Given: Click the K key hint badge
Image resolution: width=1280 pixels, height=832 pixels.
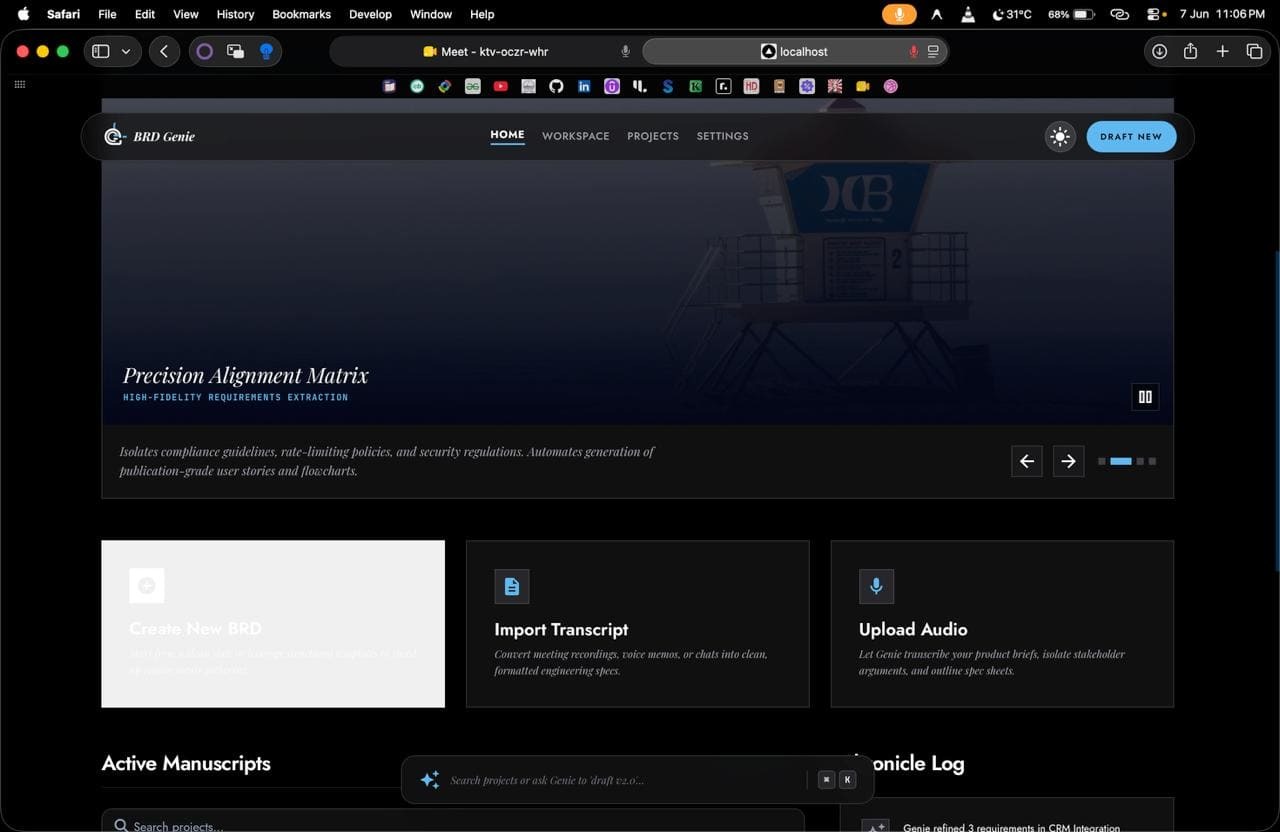Looking at the screenshot, I should point(848,780).
